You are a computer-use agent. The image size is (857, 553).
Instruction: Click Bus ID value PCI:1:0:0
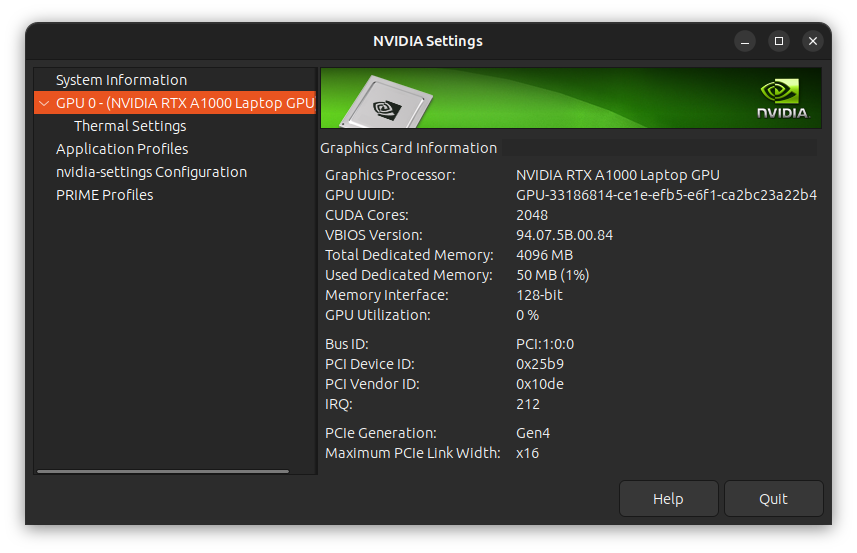click(x=545, y=344)
